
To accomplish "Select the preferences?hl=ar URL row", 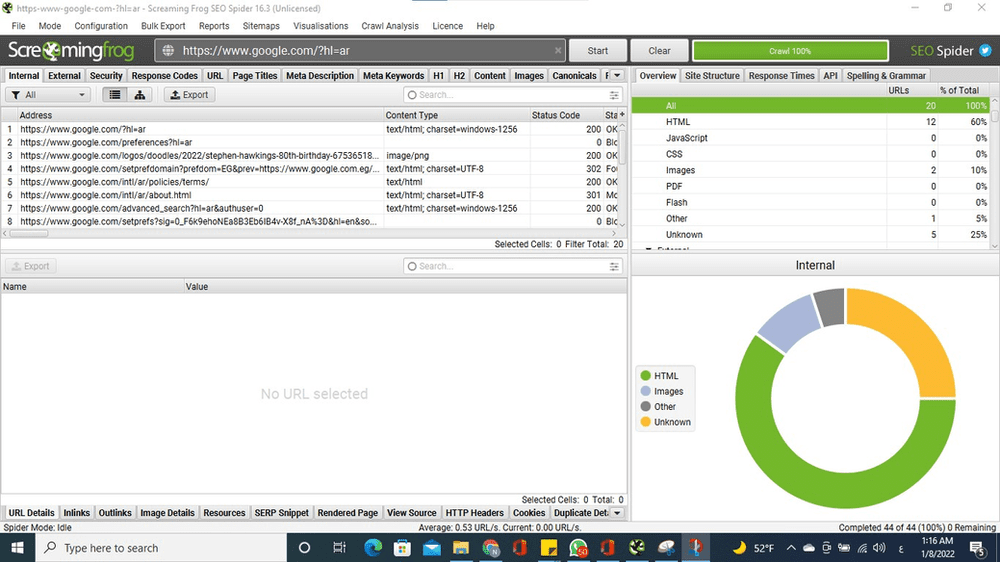I will point(310,142).
